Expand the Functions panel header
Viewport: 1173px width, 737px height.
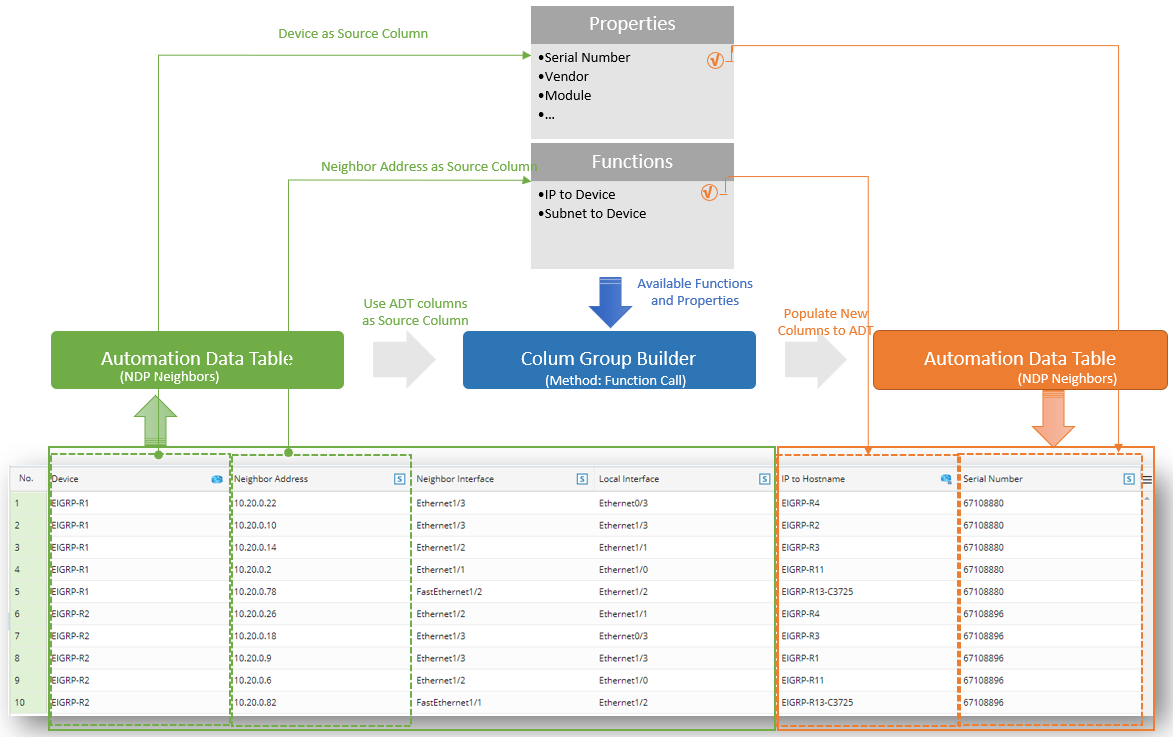[632, 161]
